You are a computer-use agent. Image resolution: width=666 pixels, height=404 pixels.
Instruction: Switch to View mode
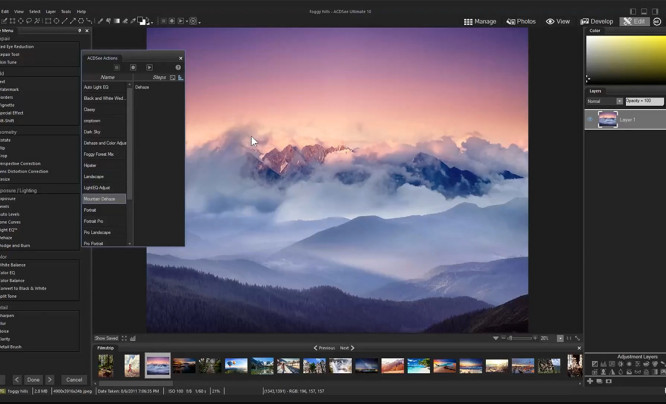coord(558,22)
